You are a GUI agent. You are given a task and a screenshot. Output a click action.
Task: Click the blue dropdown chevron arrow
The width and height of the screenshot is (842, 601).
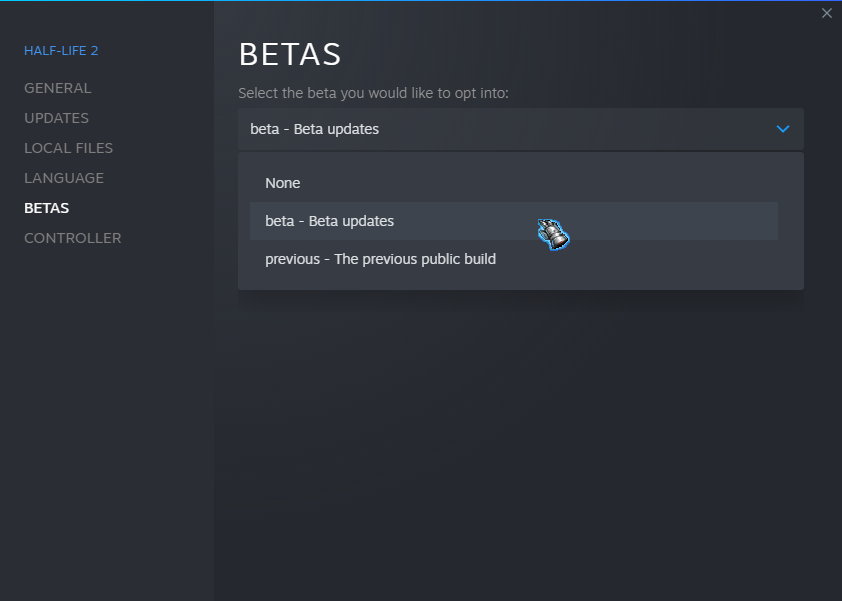(783, 129)
